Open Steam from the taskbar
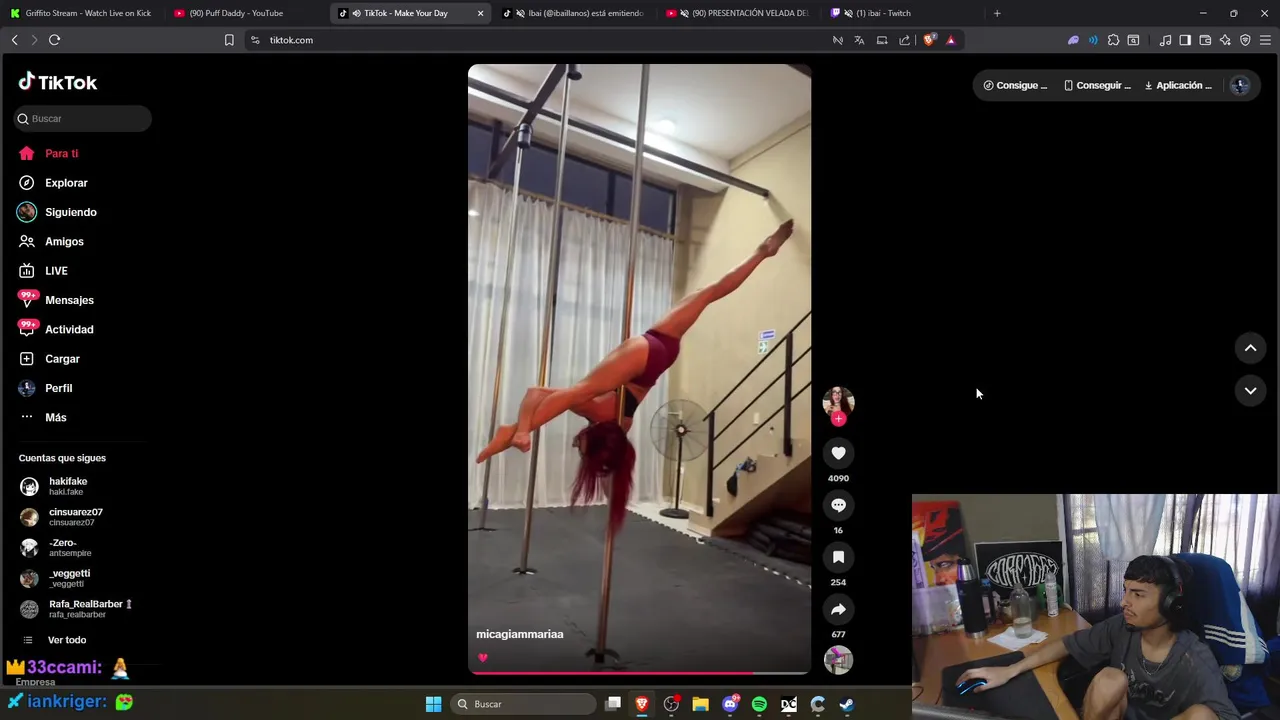This screenshot has width=1280, height=720. 846,704
